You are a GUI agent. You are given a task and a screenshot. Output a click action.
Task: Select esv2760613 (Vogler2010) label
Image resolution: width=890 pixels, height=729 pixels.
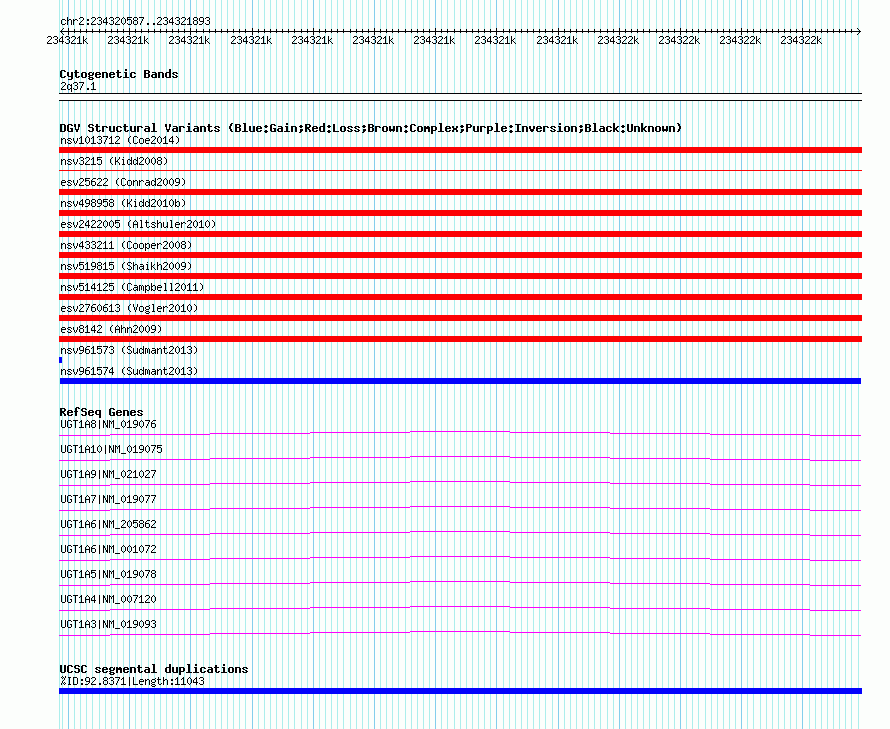click(129, 308)
